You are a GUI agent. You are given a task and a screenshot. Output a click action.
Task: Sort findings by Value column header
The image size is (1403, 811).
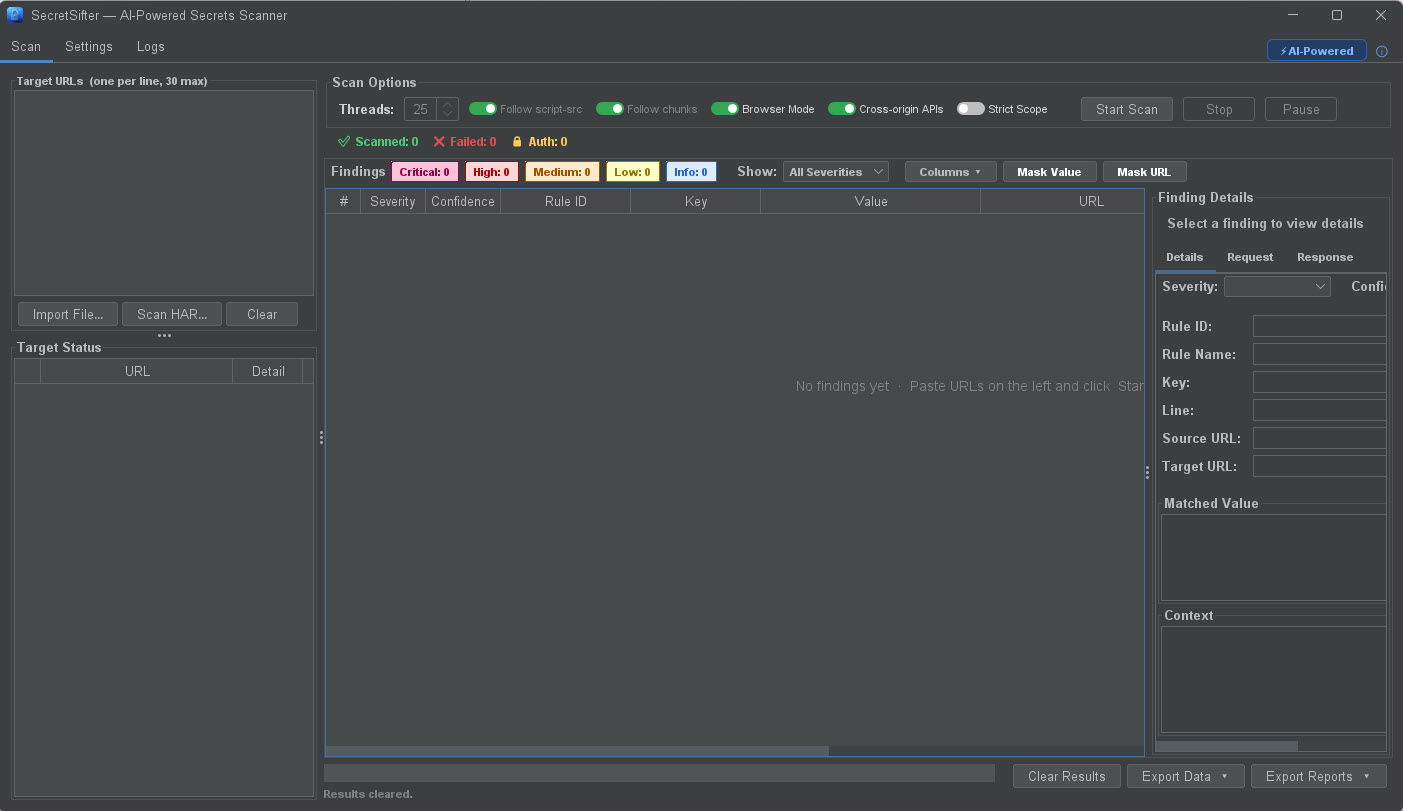coord(871,201)
